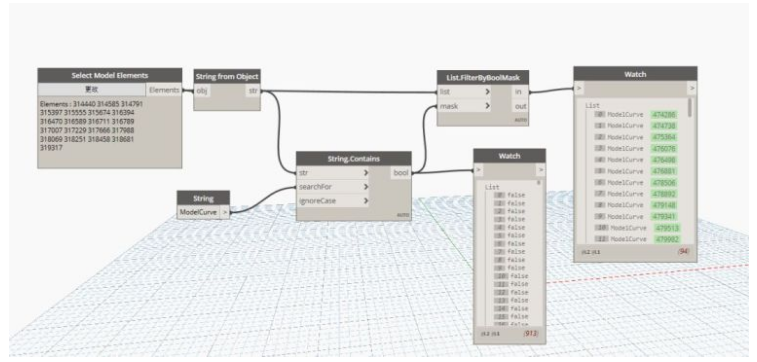The width and height of the screenshot is (757, 362).
Task: Click the AUTO lacing label on List.FilterByBoolMask
Action: point(521,120)
